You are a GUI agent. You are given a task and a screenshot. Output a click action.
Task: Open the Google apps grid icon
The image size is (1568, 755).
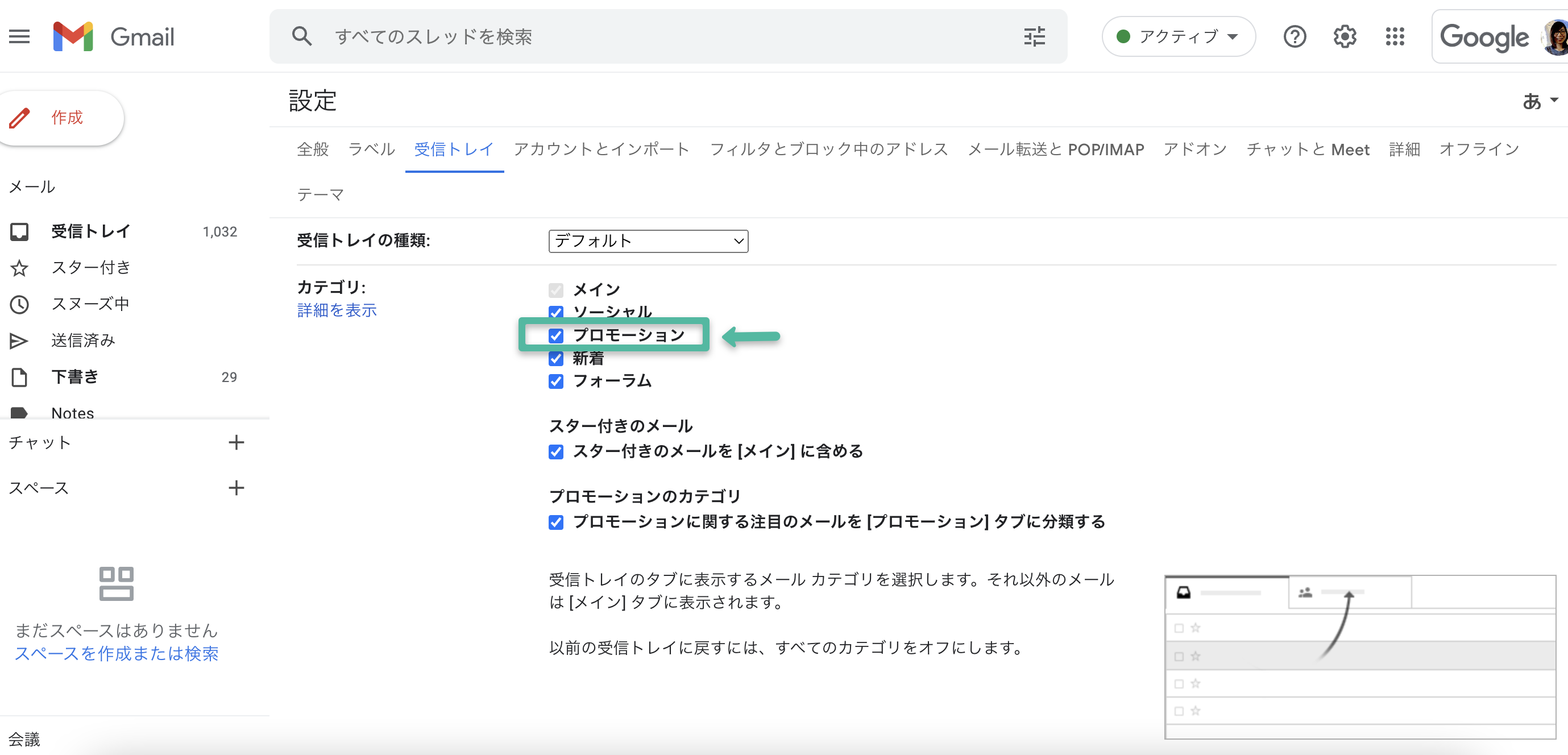pyautogui.click(x=1395, y=36)
